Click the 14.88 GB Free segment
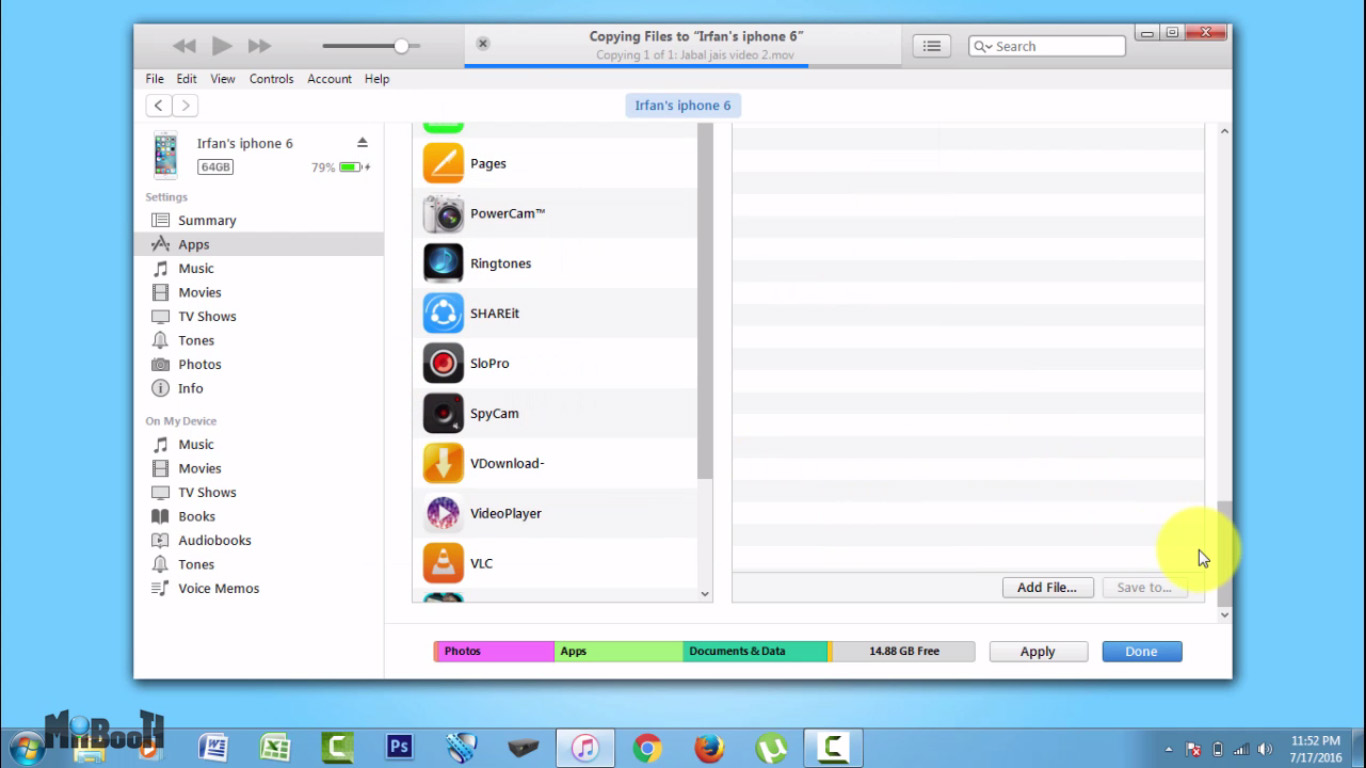 pos(904,651)
